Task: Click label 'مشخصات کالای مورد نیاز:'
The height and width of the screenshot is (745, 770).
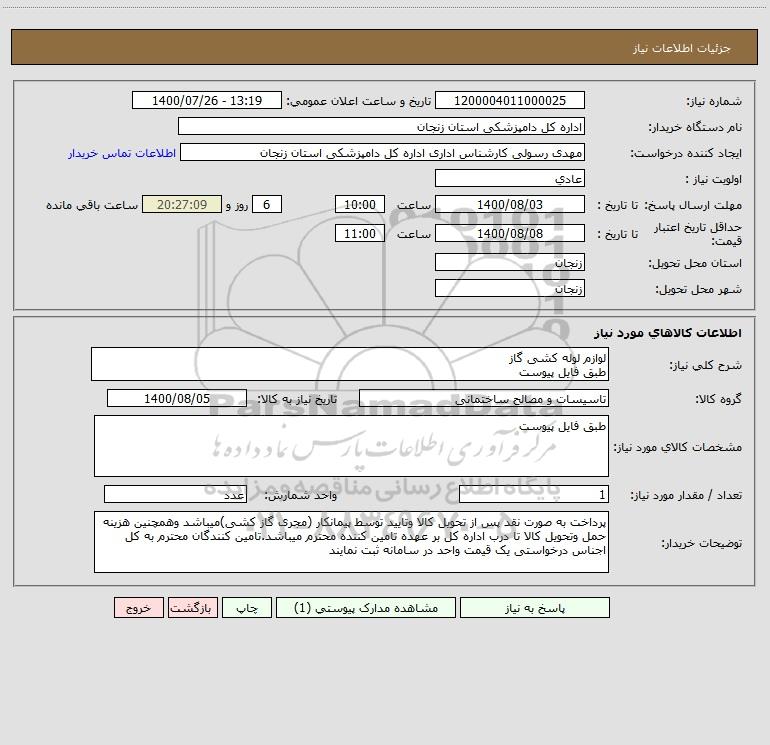Action: pyautogui.click(x=678, y=447)
